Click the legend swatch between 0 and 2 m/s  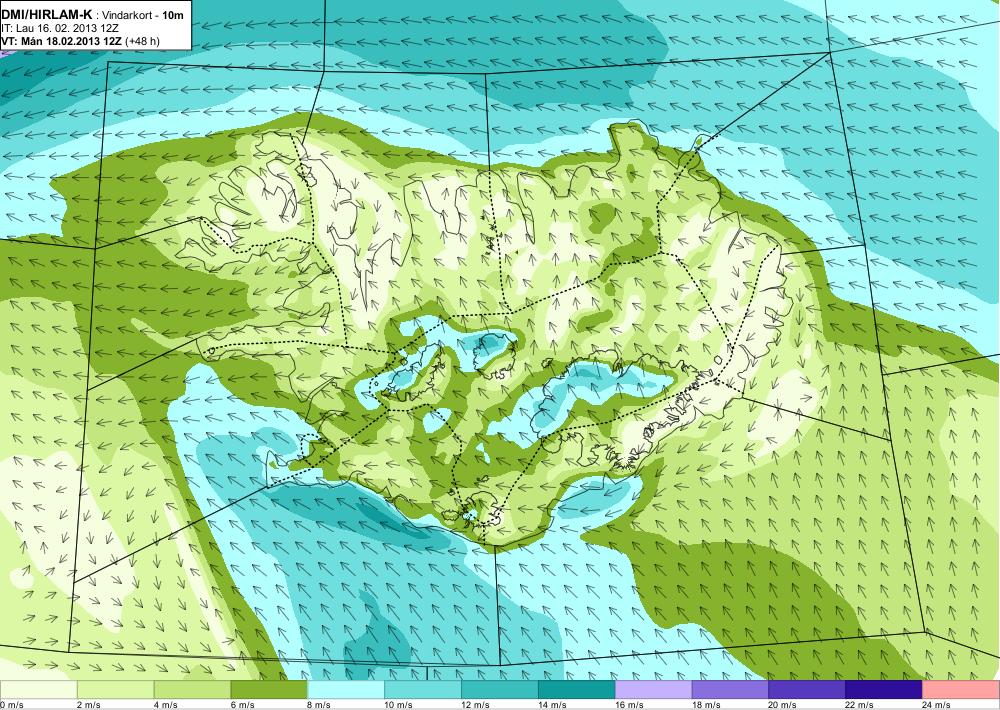[38, 690]
